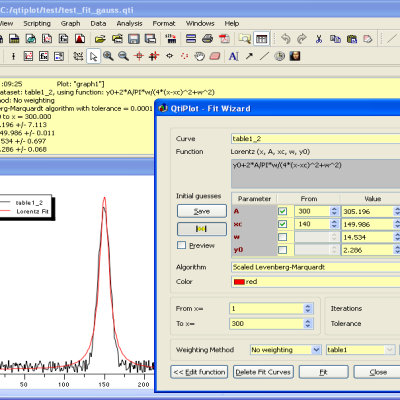Image resolution: width=400 pixels, height=400 pixels.
Task: Click the range selector button under Save
Action: pos(202,229)
